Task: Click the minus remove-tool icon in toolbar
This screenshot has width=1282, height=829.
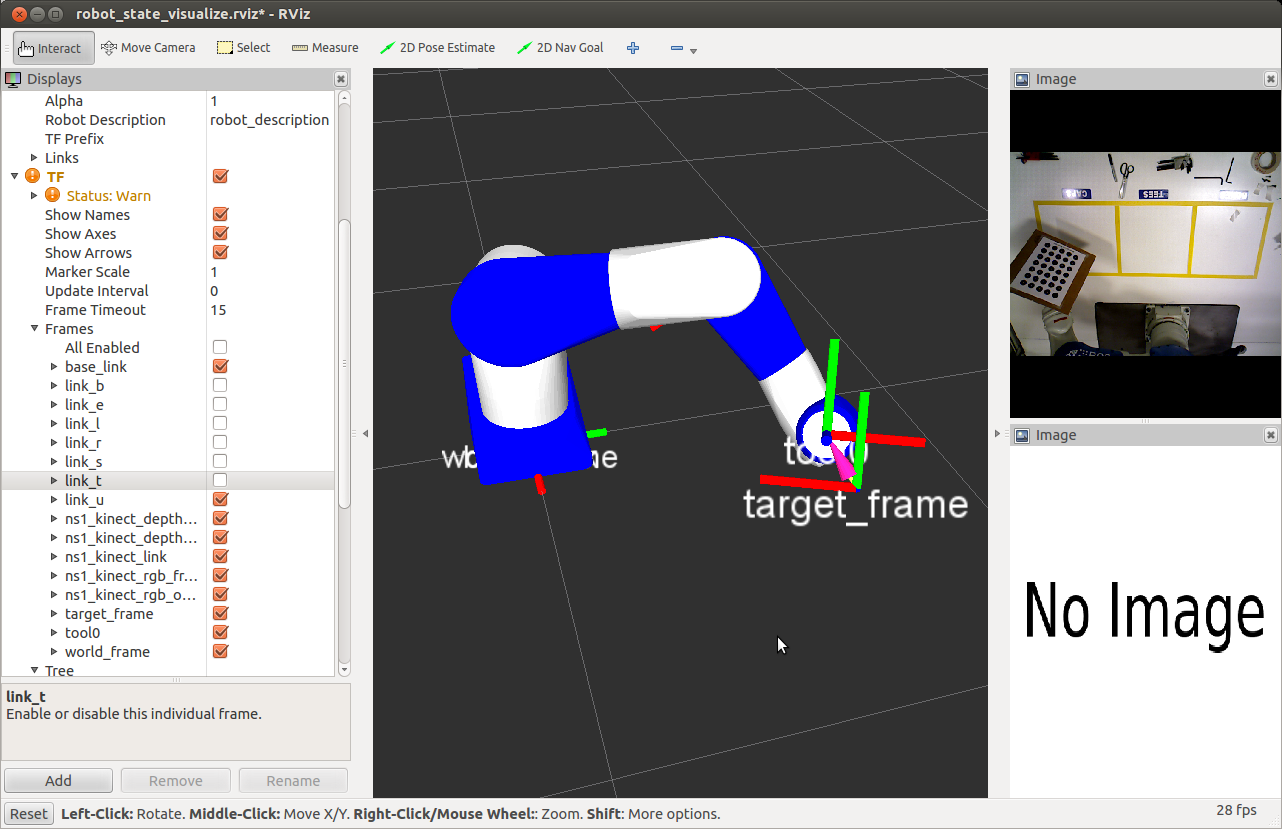Action: (x=677, y=48)
